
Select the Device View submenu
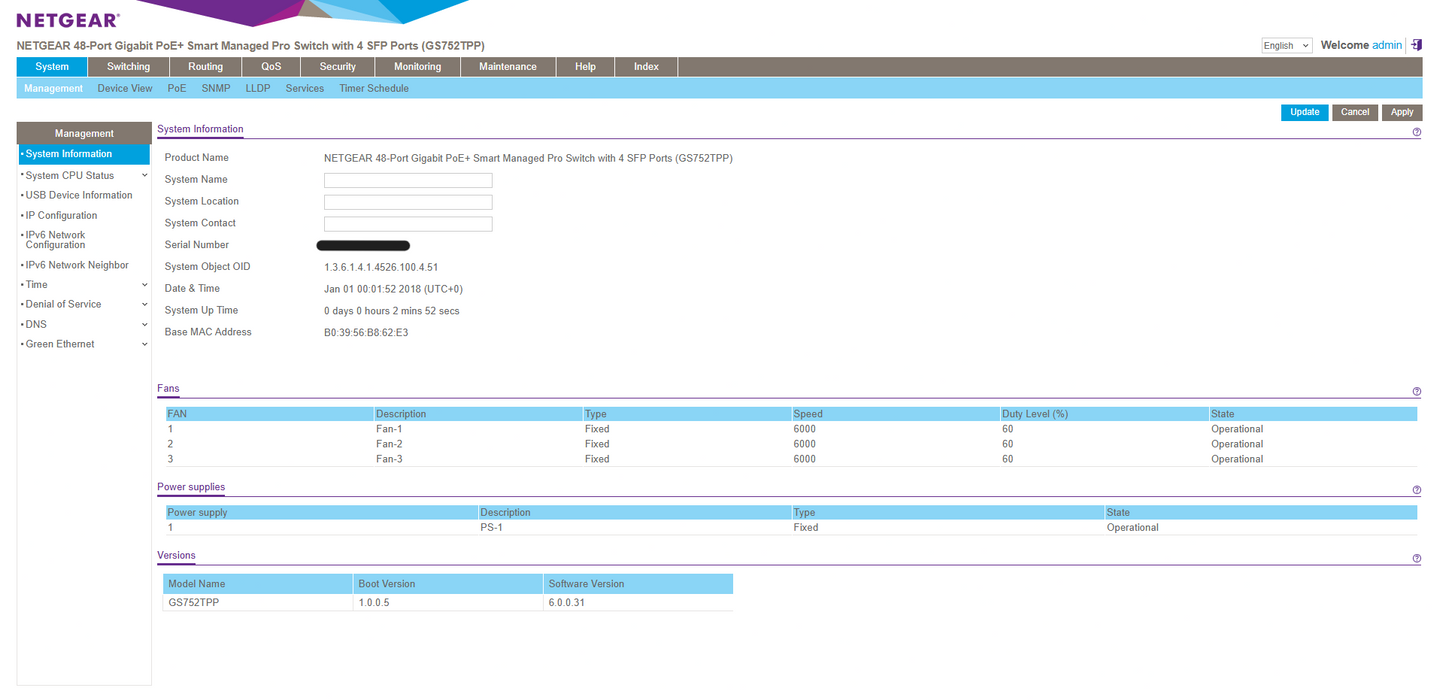(125, 88)
